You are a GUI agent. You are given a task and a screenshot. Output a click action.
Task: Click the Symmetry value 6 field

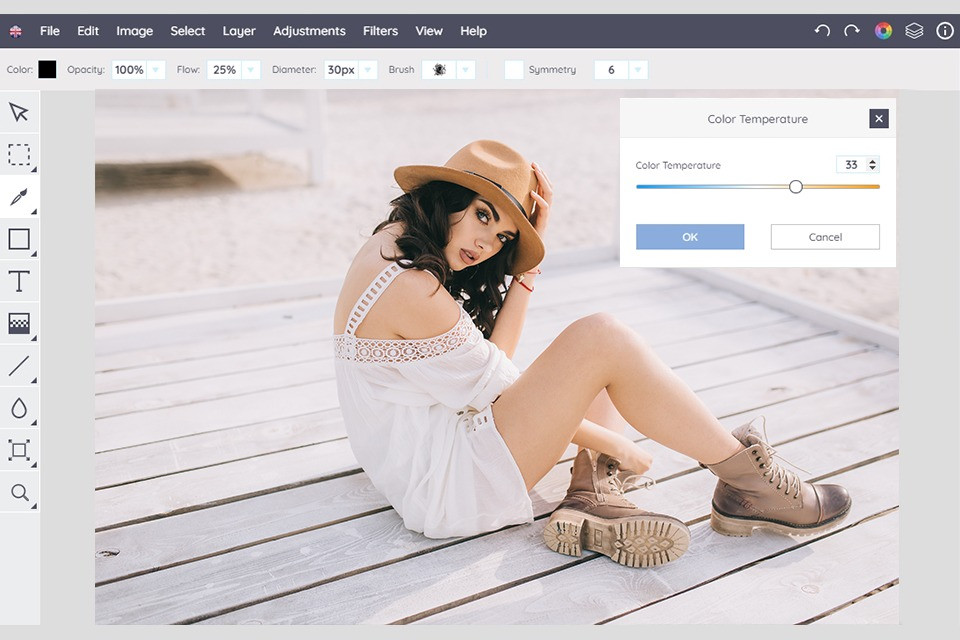(x=611, y=70)
